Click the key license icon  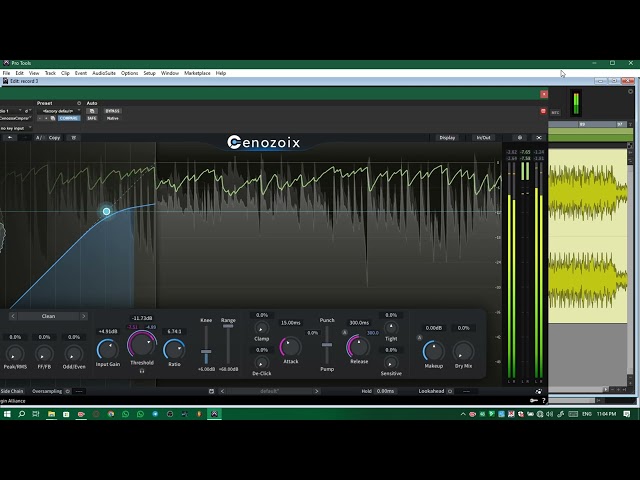[x=533, y=400]
